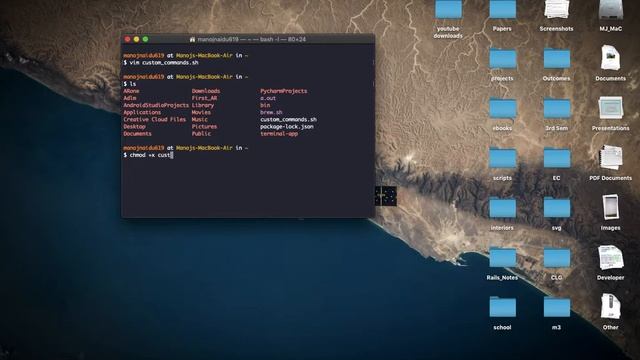The image size is (640, 360).
Task: Click the 'chmod +x cust' prompt line
Action: (148, 155)
